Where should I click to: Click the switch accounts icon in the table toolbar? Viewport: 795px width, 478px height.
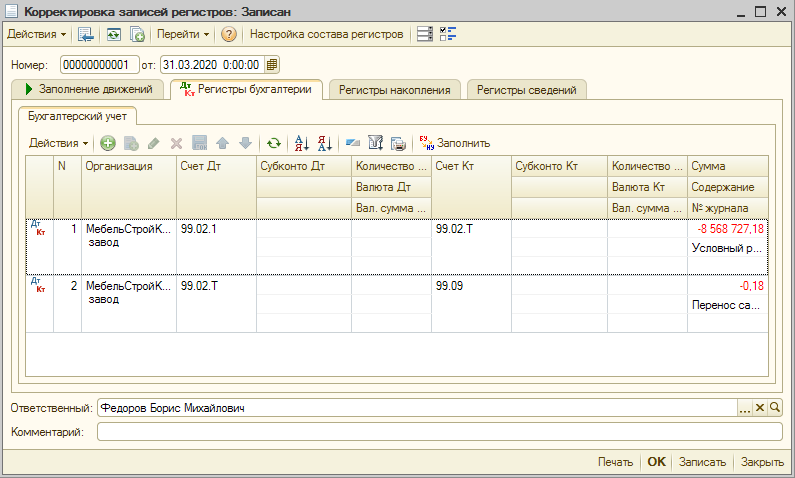(x=352, y=143)
